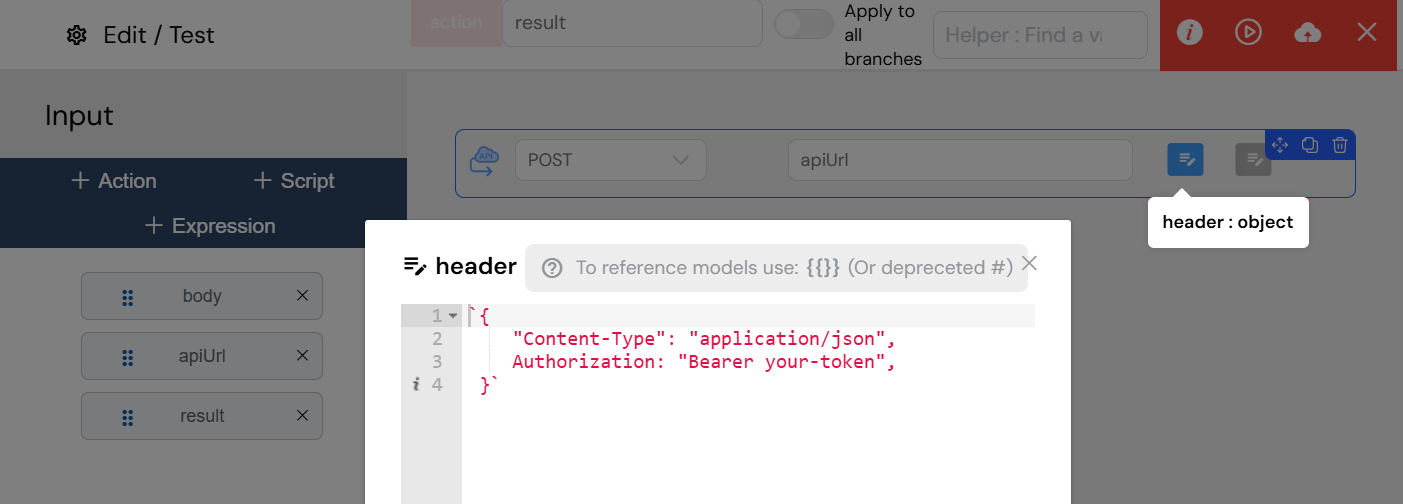Duplicate the action with the copy icon
Screen dimensions: 1403x504
tap(1310, 145)
